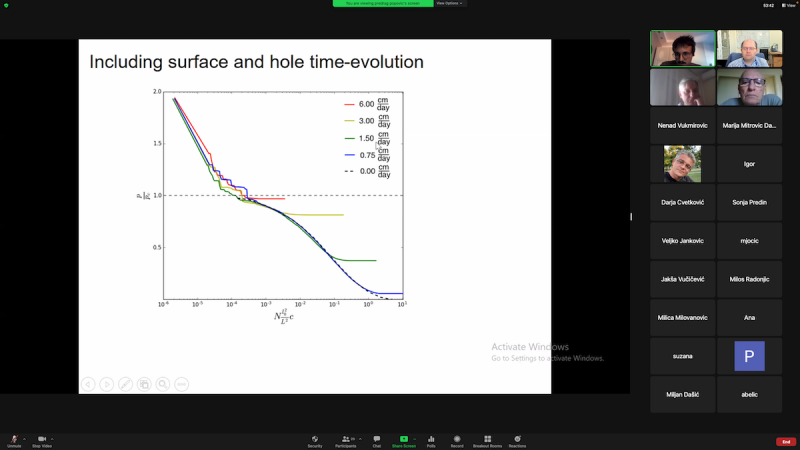
Task: Click the zoom magnifier on slide
Action: click(x=163, y=384)
